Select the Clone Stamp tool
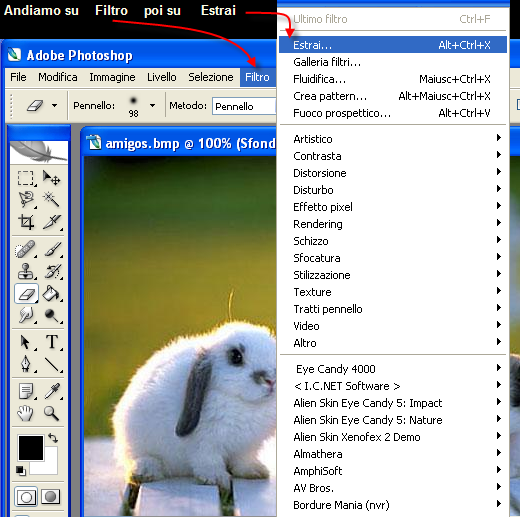This screenshot has width=520, height=517. (26, 271)
